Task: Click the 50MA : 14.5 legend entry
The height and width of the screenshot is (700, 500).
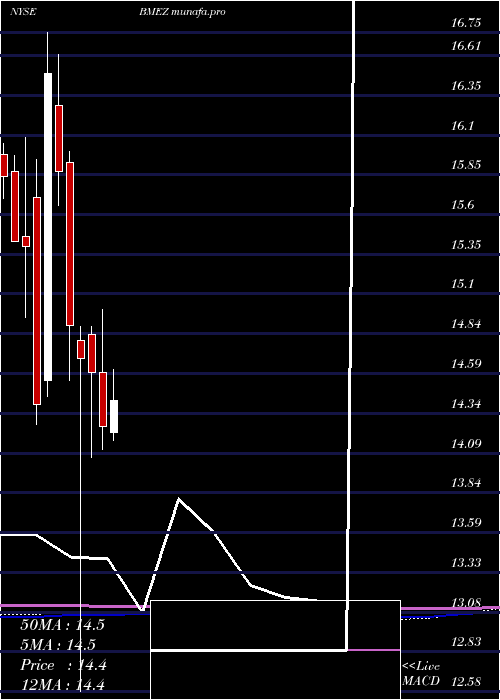Action: click(x=62, y=625)
